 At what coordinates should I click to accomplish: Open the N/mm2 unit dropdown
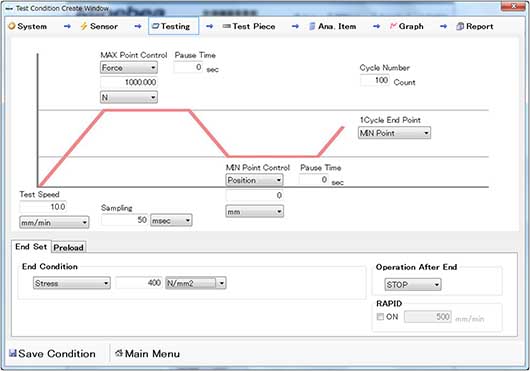(196, 283)
